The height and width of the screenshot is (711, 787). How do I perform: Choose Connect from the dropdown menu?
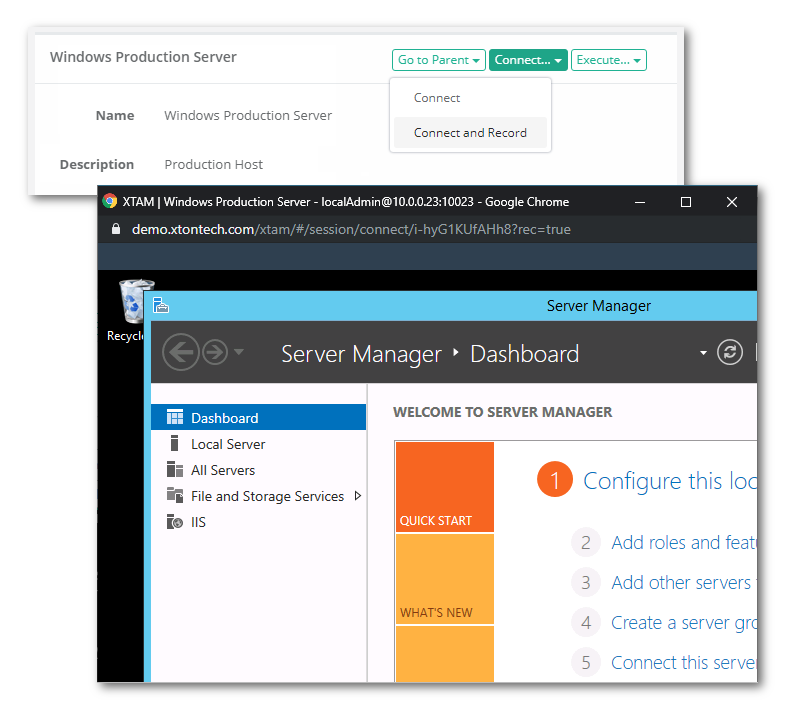(x=437, y=98)
